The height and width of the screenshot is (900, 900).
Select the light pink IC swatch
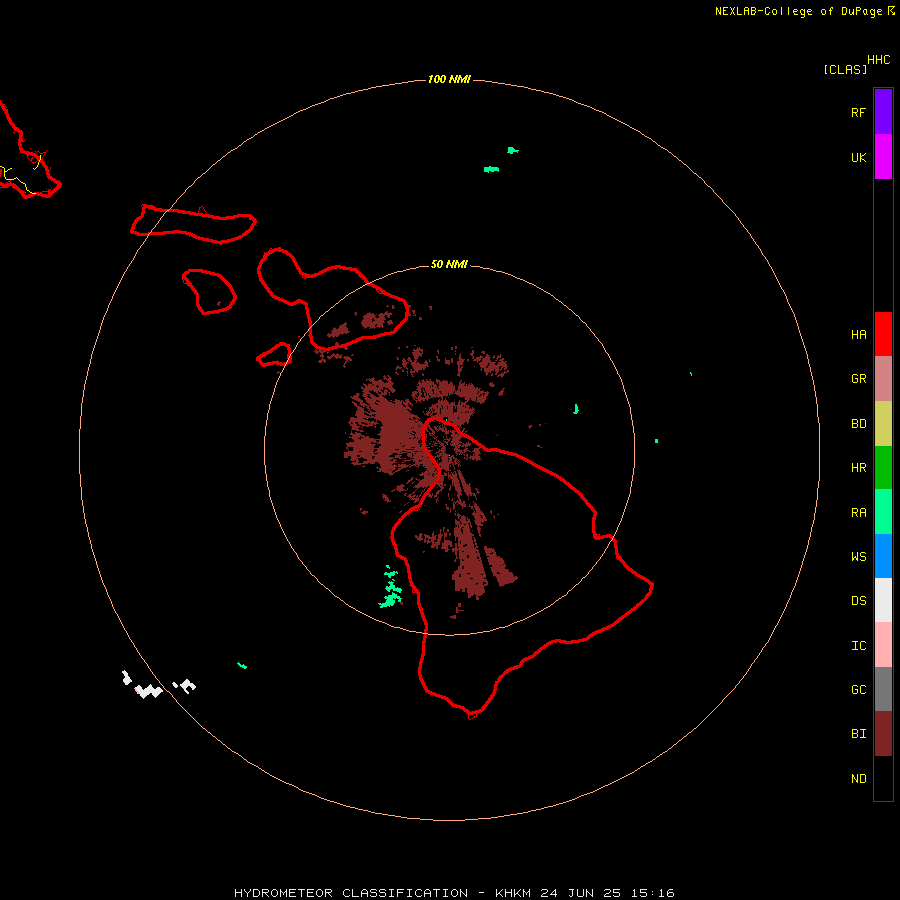(x=883, y=645)
